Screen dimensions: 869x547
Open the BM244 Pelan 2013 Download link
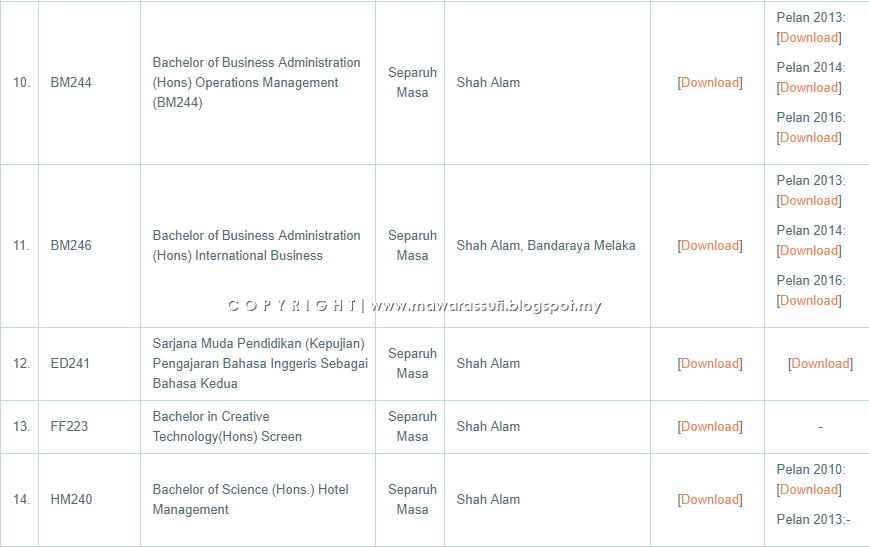[x=809, y=38]
